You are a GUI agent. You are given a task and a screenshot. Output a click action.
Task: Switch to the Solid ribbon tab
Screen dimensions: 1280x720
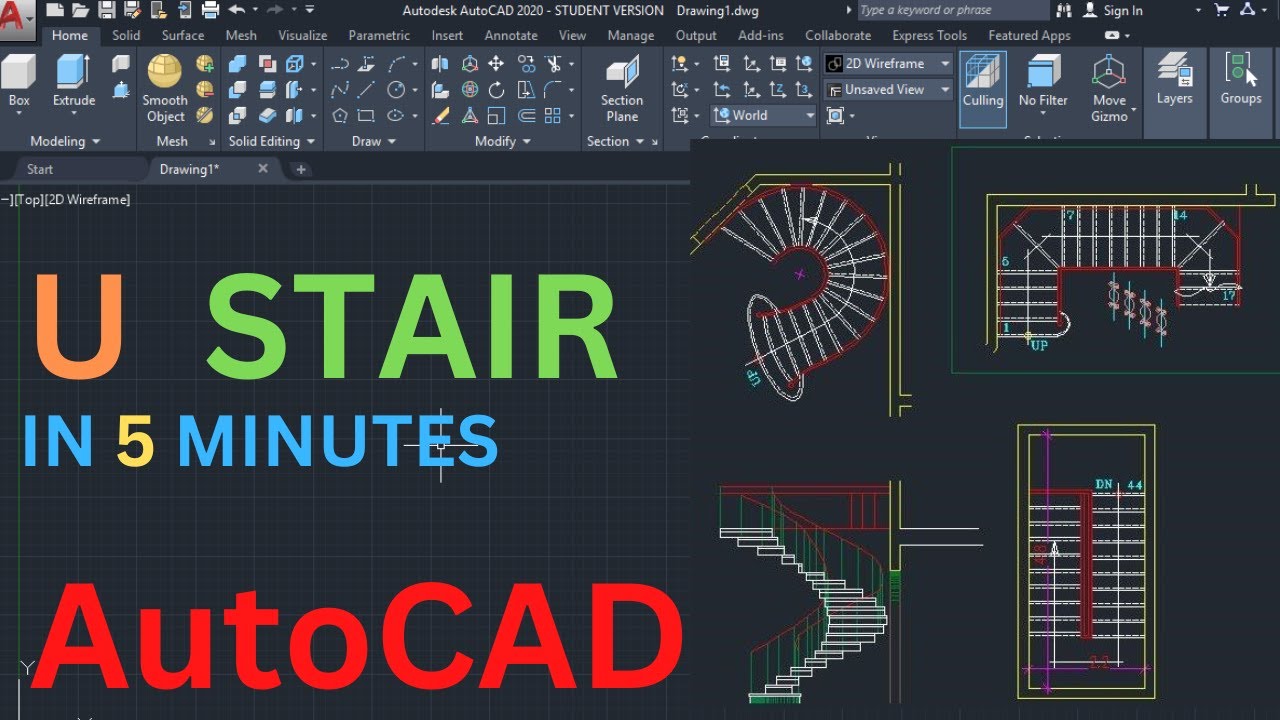pos(126,35)
